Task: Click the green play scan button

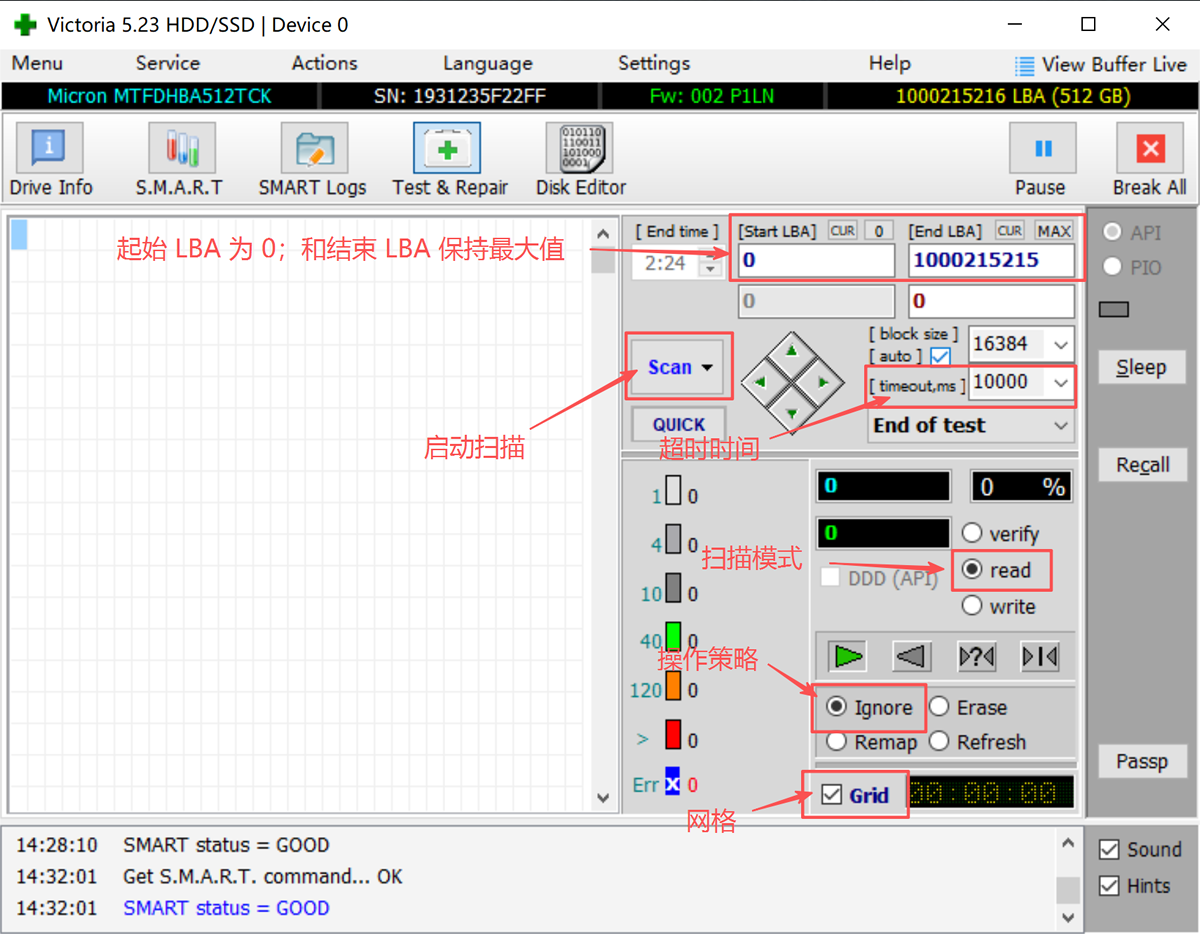Action: (x=848, y=657)
